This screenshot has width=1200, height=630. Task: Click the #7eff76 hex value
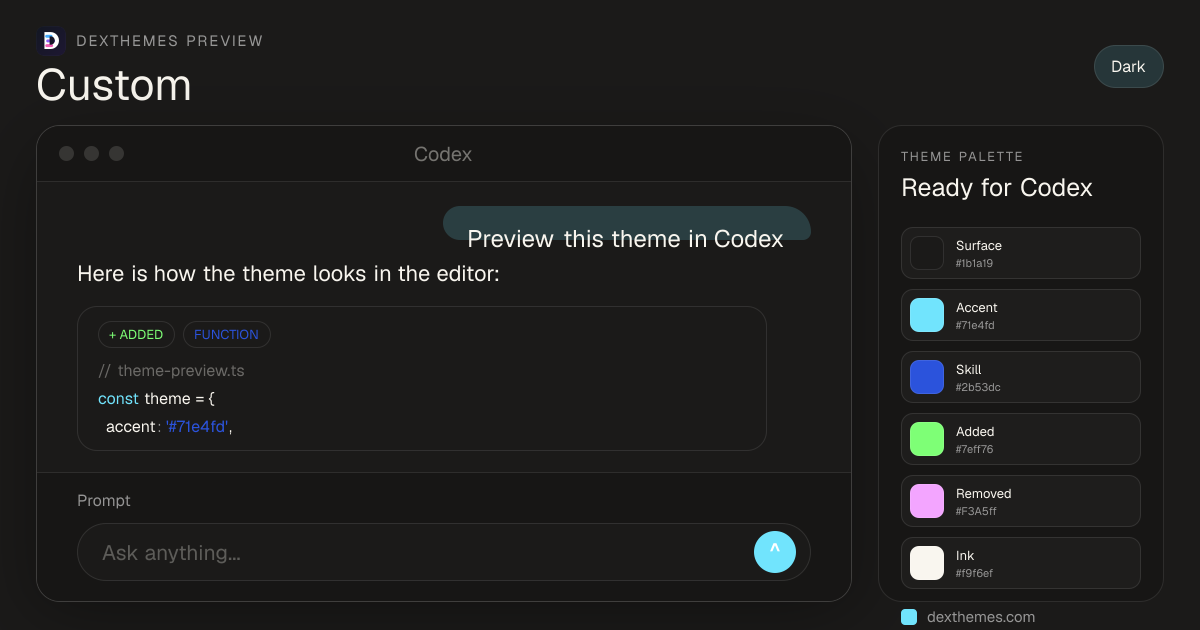click(975, 450)
